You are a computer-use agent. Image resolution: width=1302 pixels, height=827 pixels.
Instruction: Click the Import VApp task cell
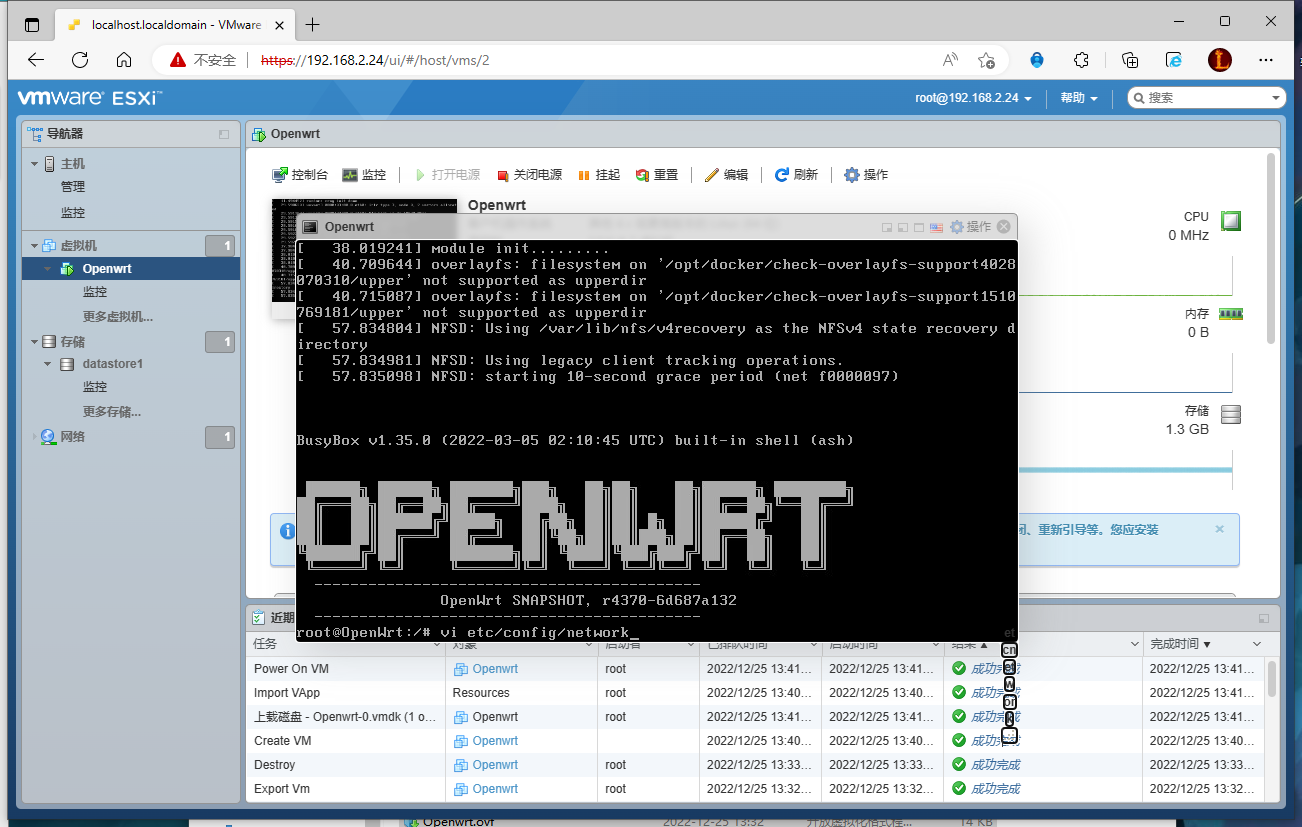pos(346,693)
